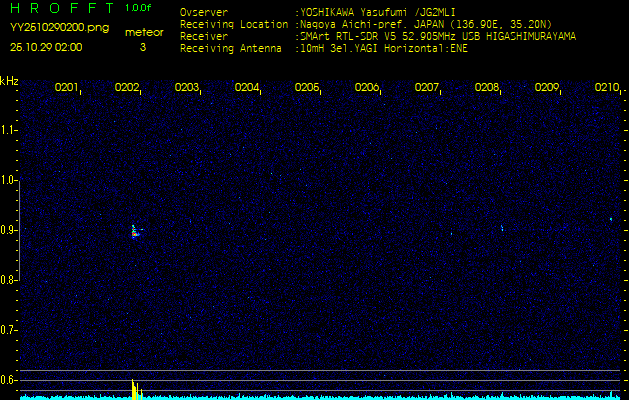Click the 0201 time marker
This screenshot has height=400, width=629.
(x=67, y=87)
